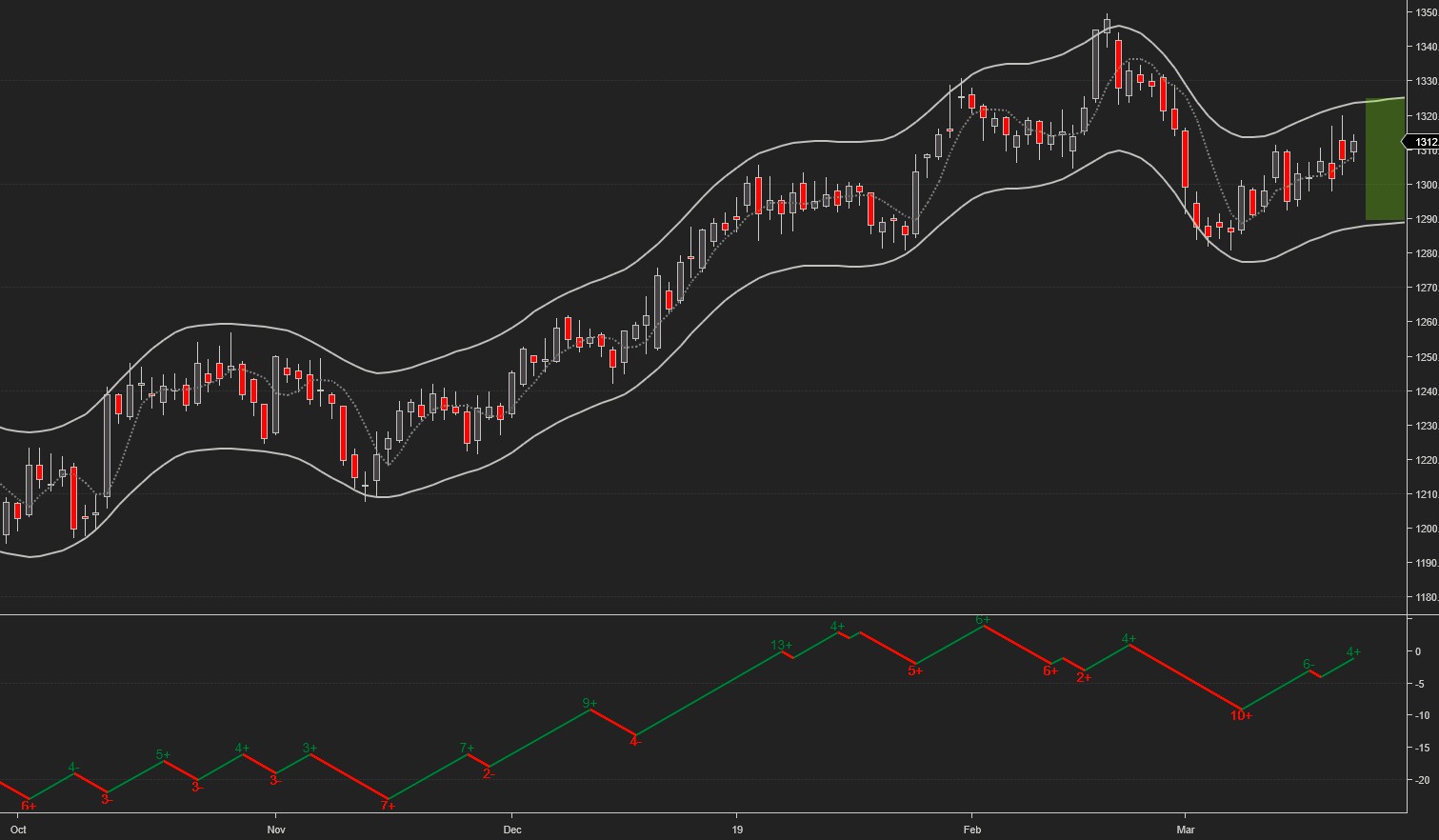This screenshot has height=840, width=1439.
Task: Click the green 3+ swing label
Action: 310,748
